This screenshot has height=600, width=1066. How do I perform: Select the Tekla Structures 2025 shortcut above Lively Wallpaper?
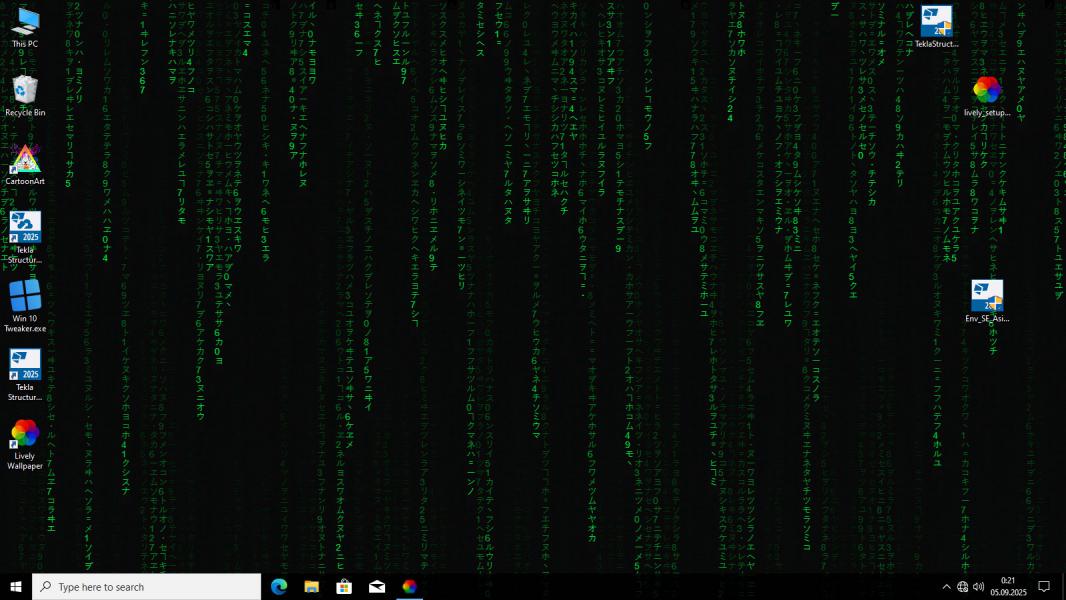[x=25, y=374]
